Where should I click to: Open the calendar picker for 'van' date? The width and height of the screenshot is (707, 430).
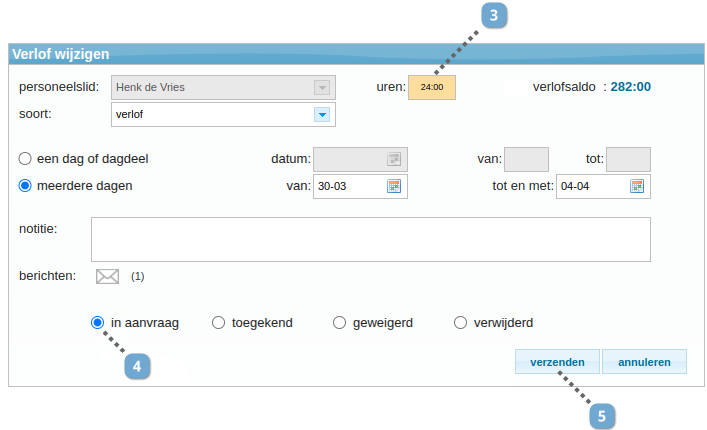point(394,186)
